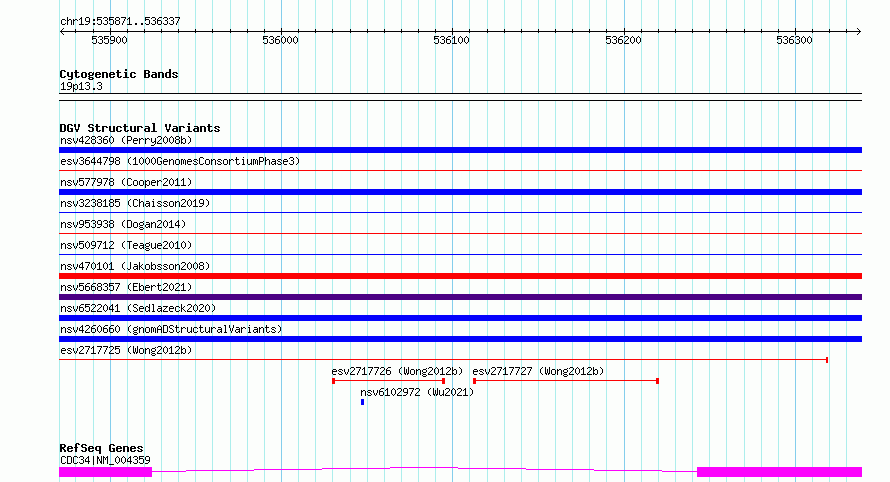890x482 pixels.
Task: Click the small blue nsv6102972 marker
Action: 362,402
